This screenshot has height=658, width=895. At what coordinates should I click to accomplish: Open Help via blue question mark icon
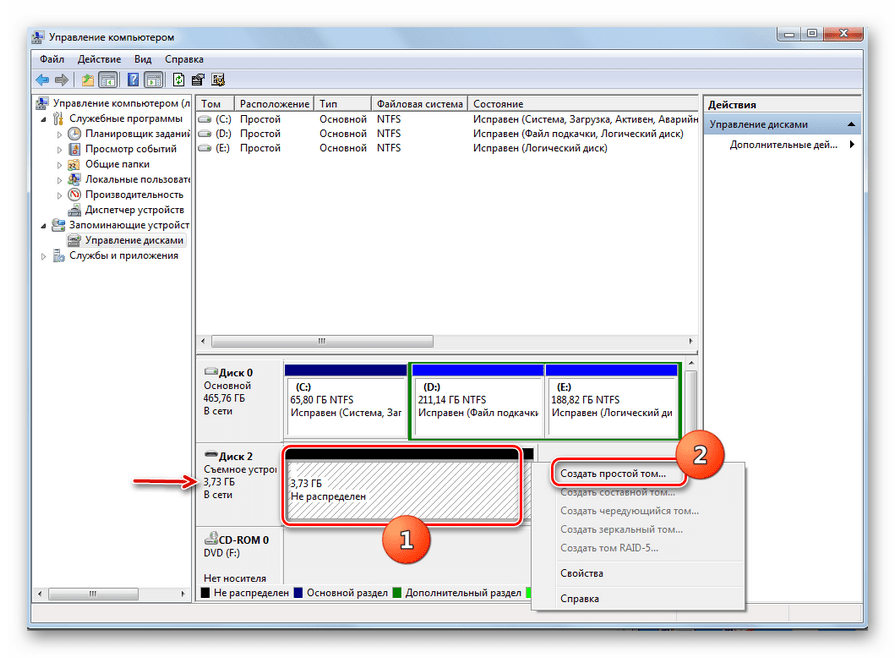coord(131,80)
